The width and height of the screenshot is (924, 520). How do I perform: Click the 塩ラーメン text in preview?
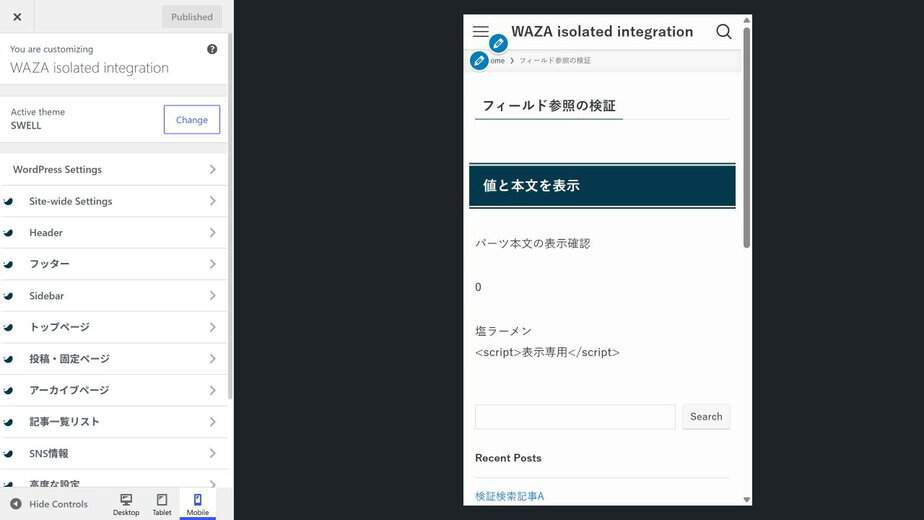pos(503,331)
